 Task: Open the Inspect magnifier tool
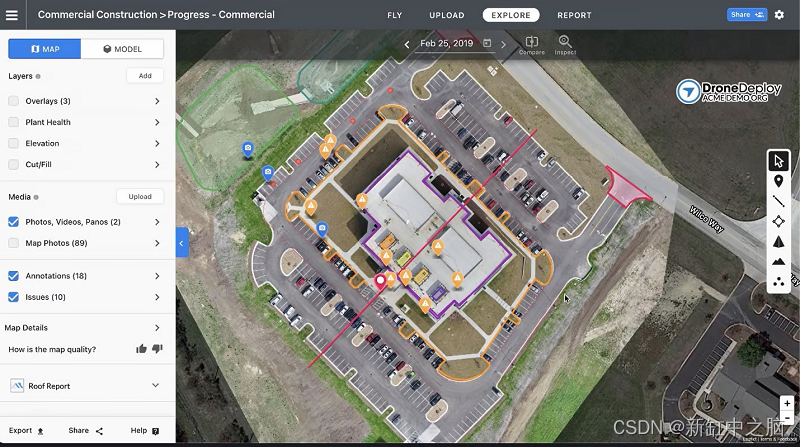coord(565,45)
